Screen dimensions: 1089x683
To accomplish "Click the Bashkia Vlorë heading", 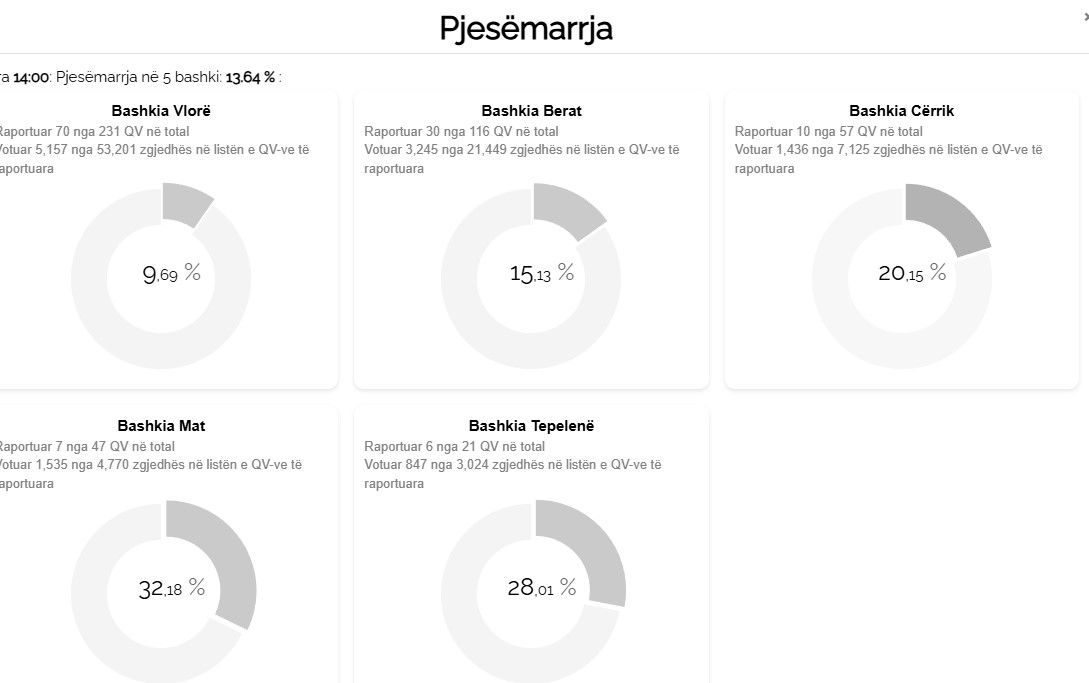I will [161, 111].
